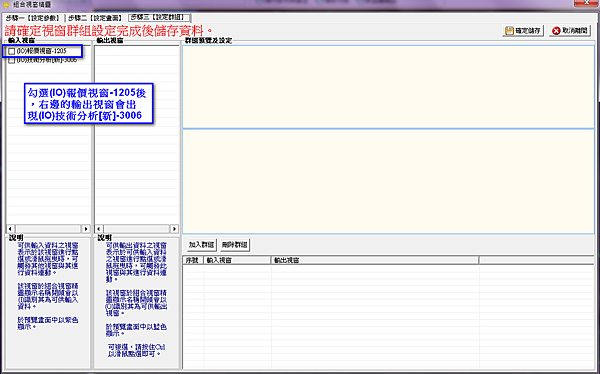Click the 確定儲存 save button
The image size is (600, 374).
(523, 31)
